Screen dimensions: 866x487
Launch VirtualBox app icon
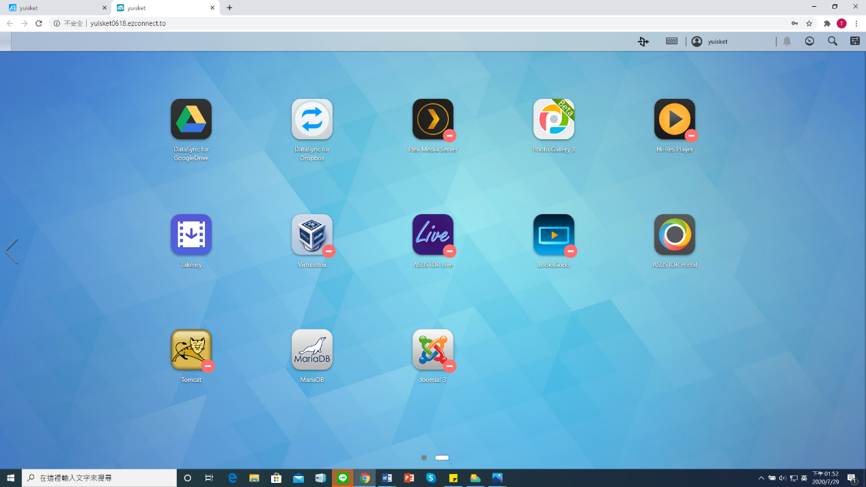tap(312, 235)
